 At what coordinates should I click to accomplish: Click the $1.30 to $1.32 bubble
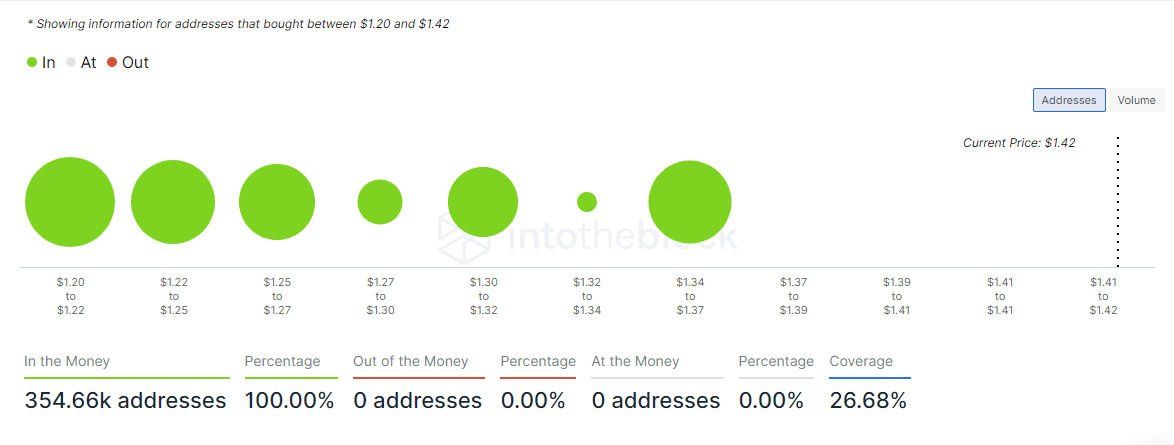pyautogui.click(x=483, y=202)
